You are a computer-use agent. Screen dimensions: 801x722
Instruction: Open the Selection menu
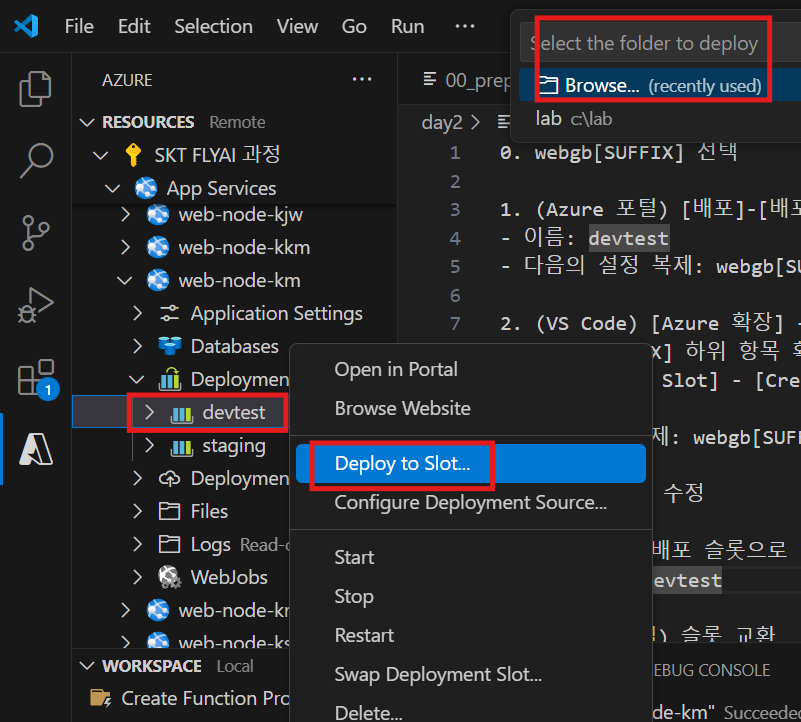tap(214, 26)
